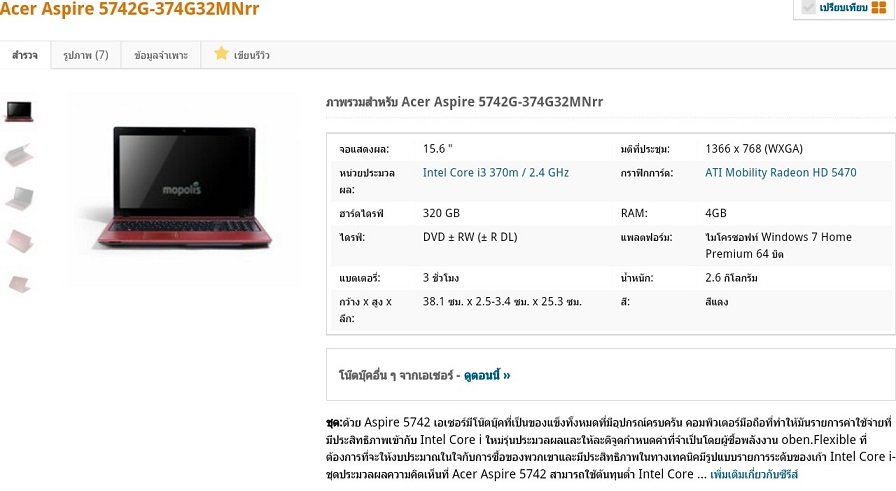Expand เพิ่มเติมเกี่ยวกับซีรีส์ more about series

pyautogui.click(x=754, y=474)
